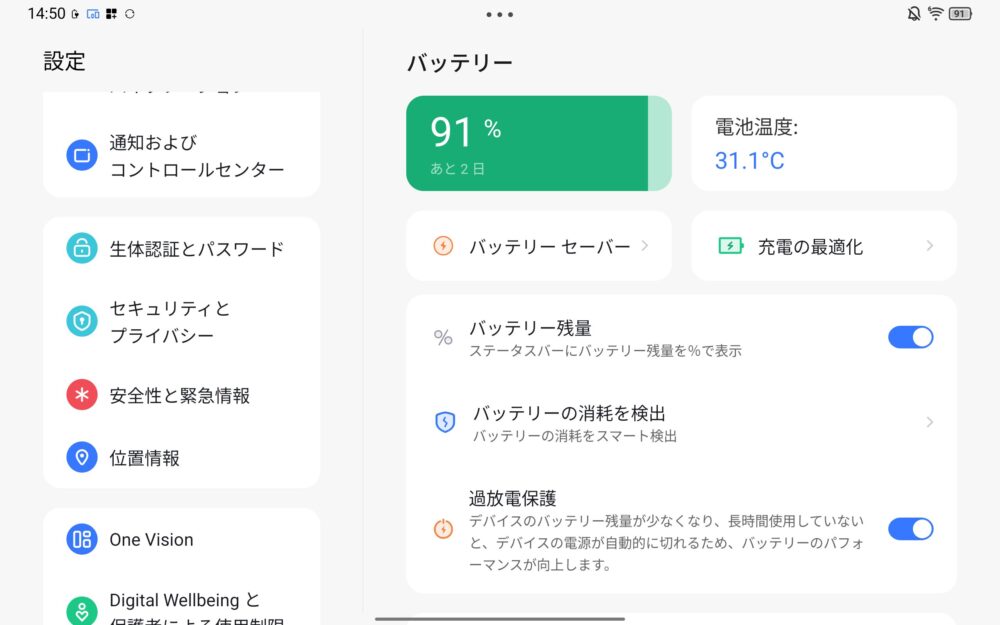
Task: Click the red safety and emergency icon
Action: (x=82, y=395)
